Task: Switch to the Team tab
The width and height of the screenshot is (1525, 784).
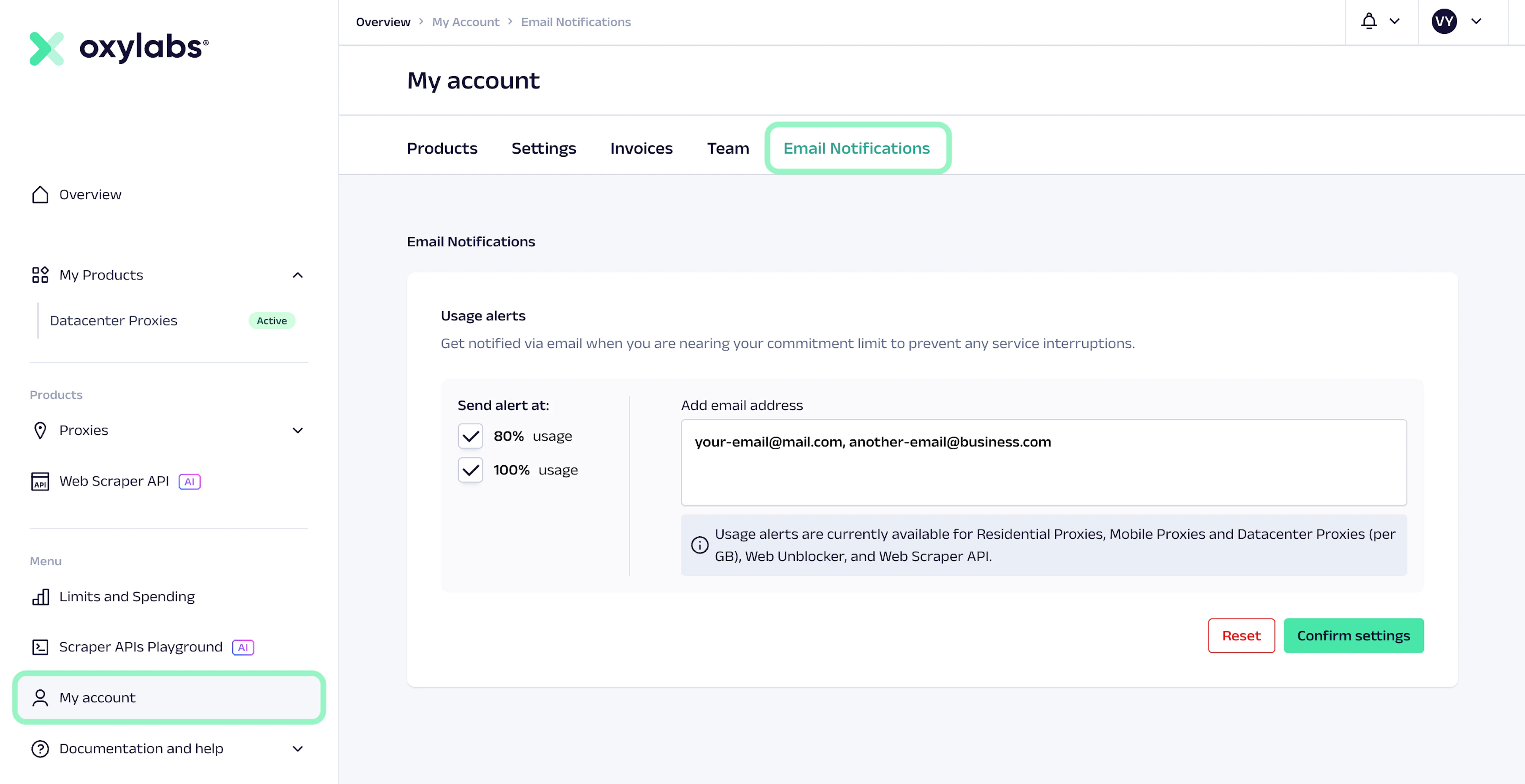Action: pos(728,148)
